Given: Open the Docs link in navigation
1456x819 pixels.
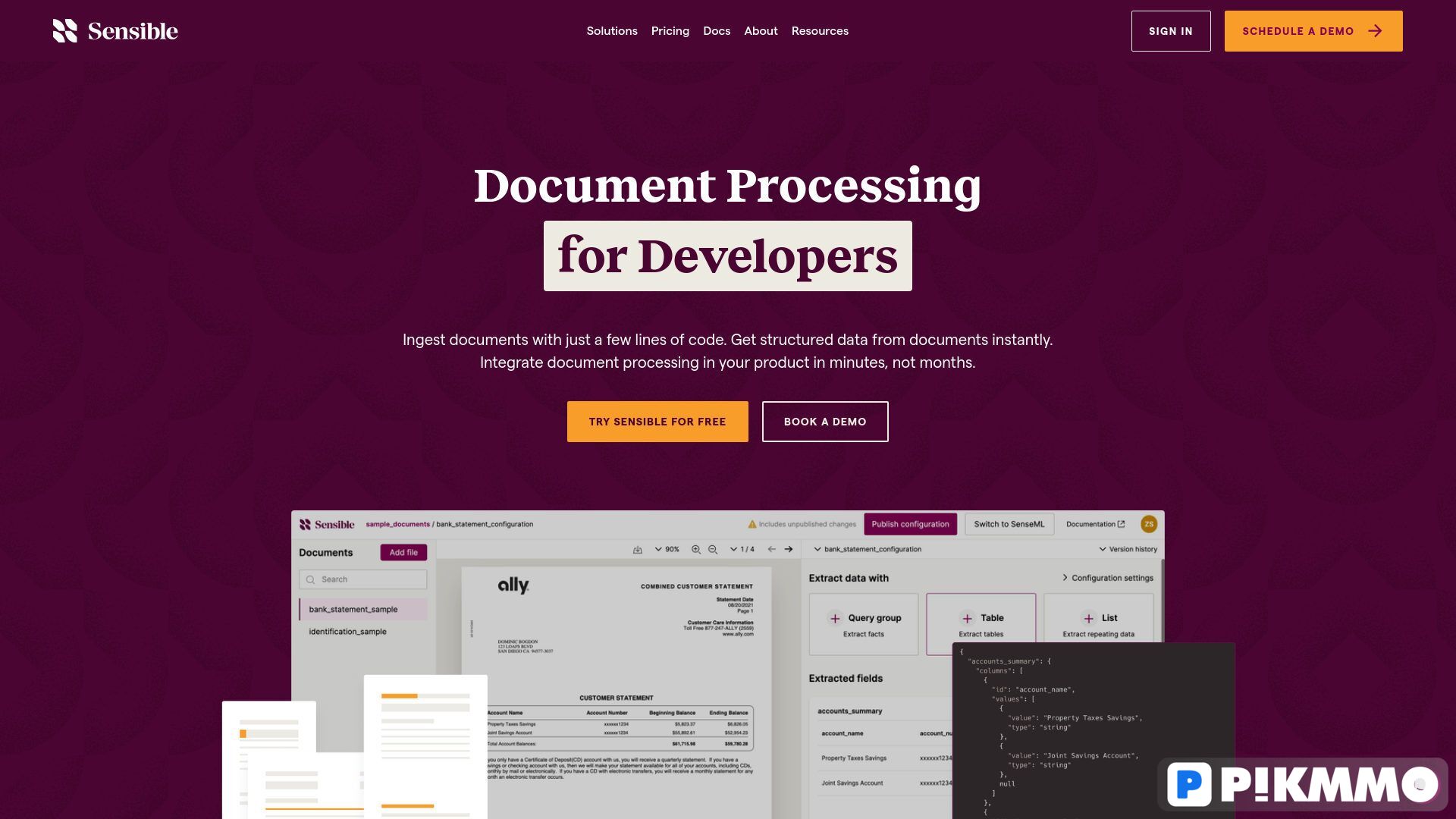Looking at the screenshot, I should click(716, 31).
